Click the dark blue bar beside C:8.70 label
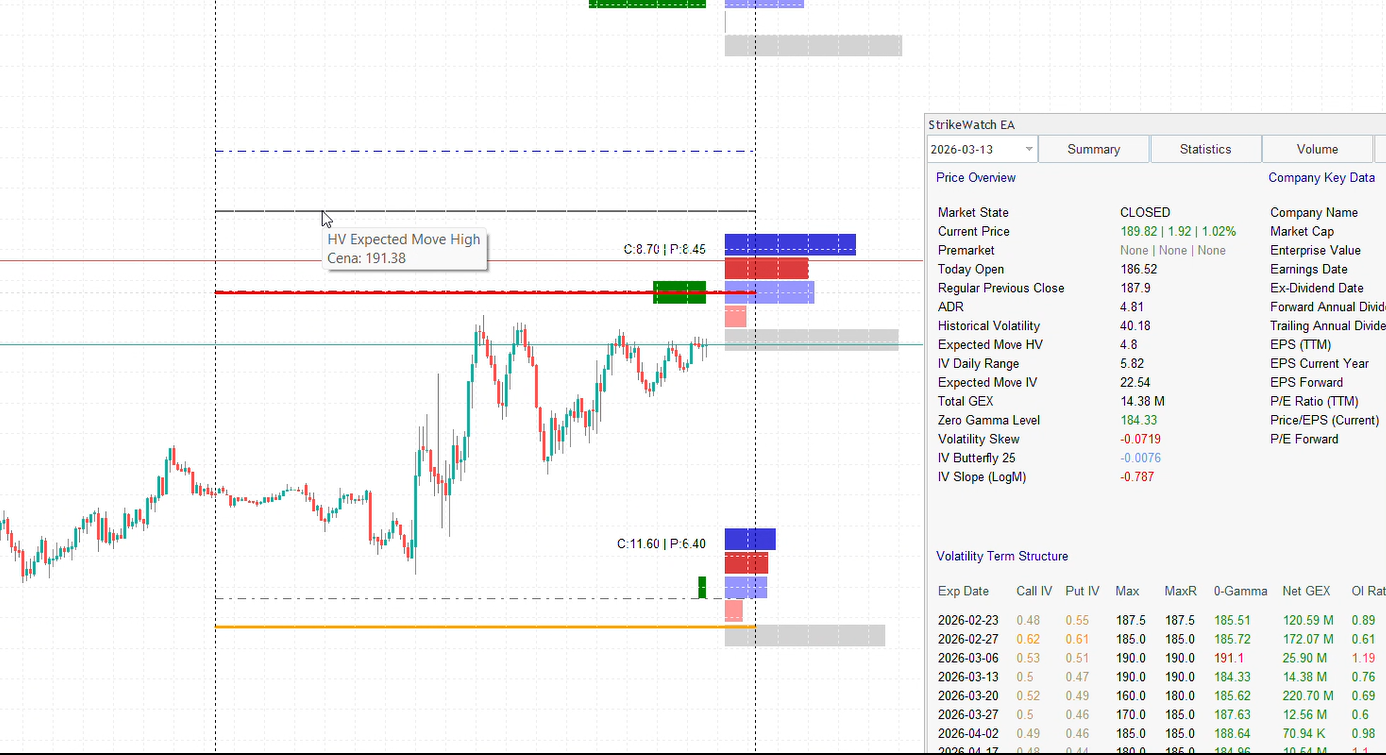Image resolution: width=1386 pixels, height=755 pixels. (x=789, y=244)
